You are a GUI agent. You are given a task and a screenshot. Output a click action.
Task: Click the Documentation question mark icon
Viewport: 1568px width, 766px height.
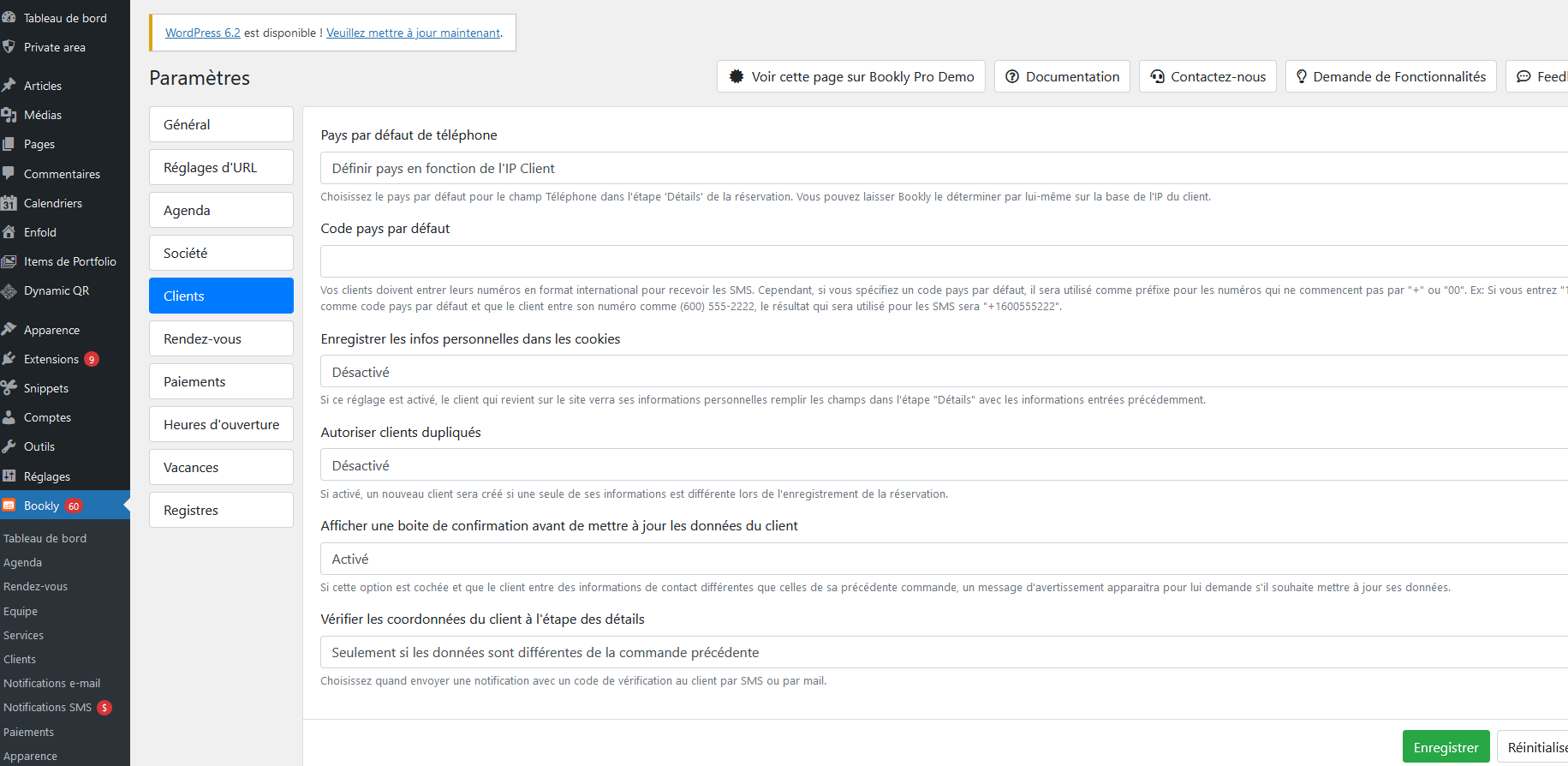1012,76
